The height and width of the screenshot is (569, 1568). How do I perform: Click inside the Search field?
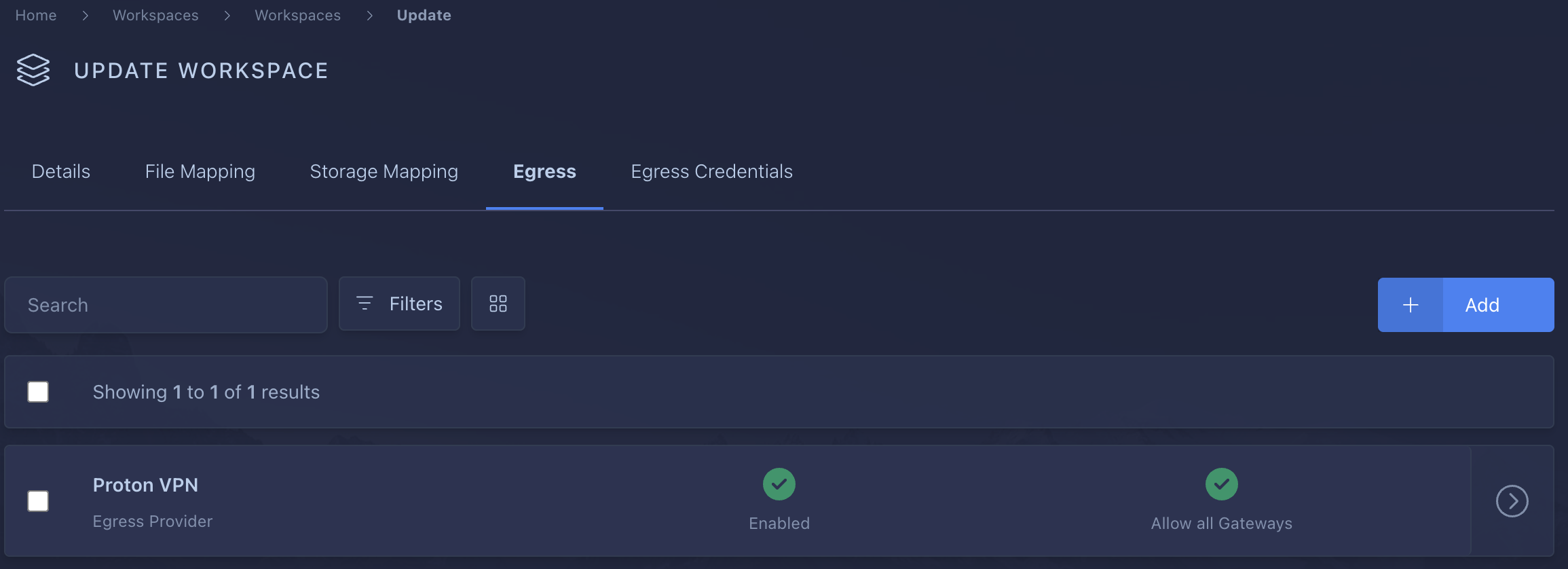163,305
